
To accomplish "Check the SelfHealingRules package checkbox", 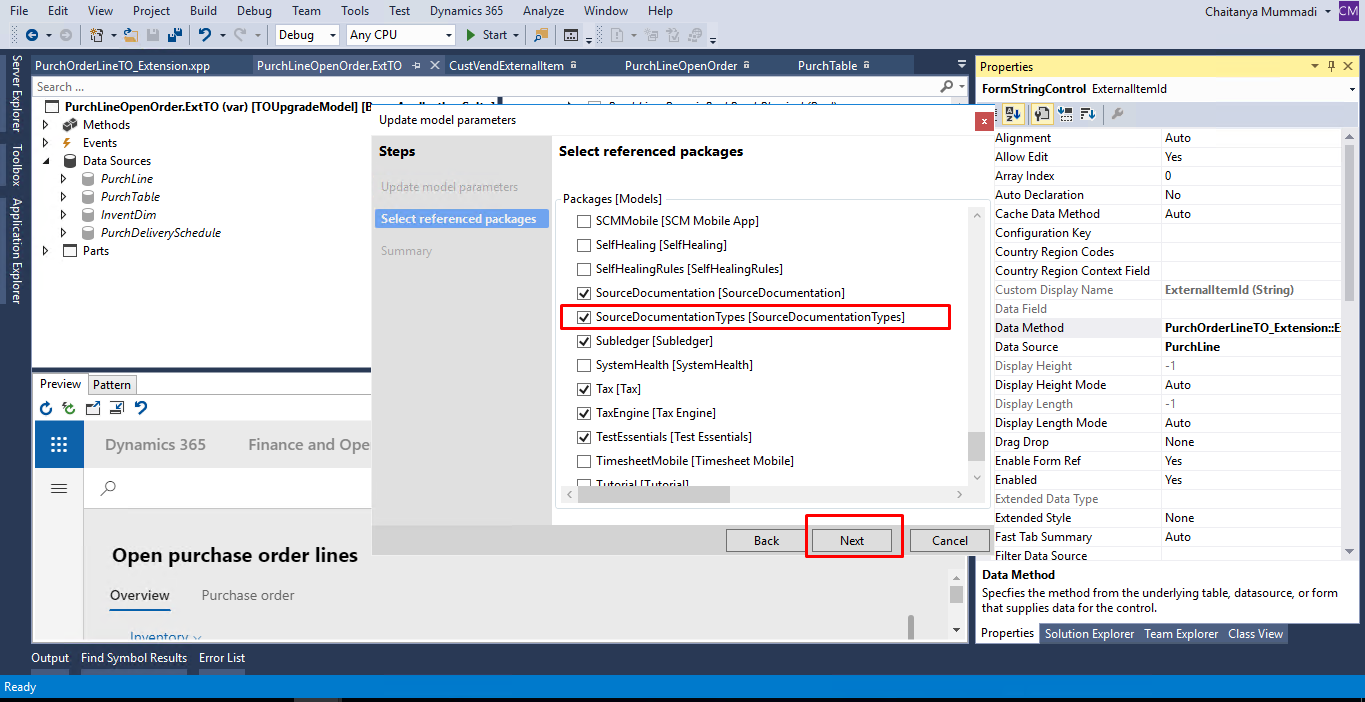I will click(x=585, y=269).
